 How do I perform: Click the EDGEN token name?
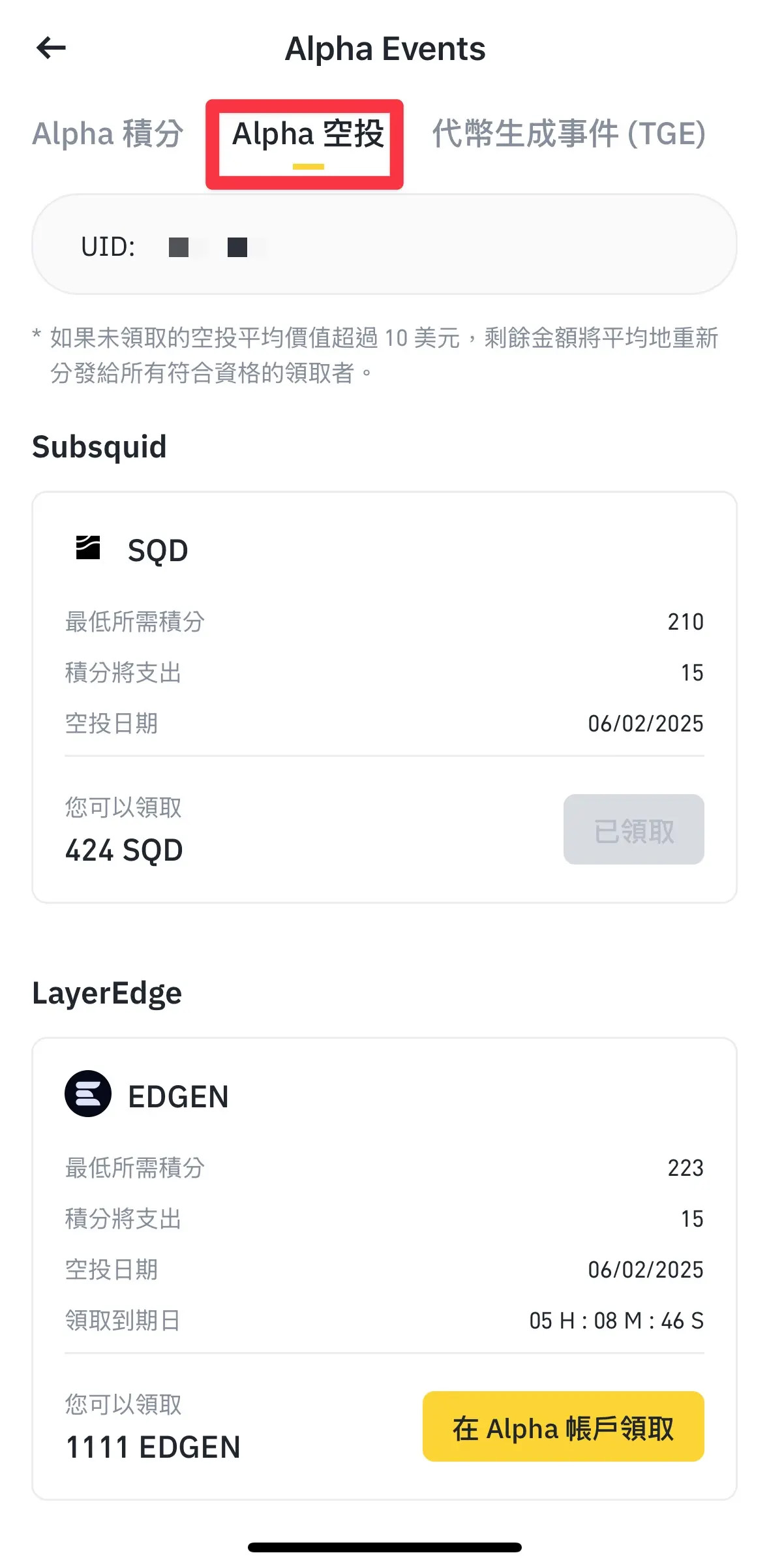(x=178, y=1097)
